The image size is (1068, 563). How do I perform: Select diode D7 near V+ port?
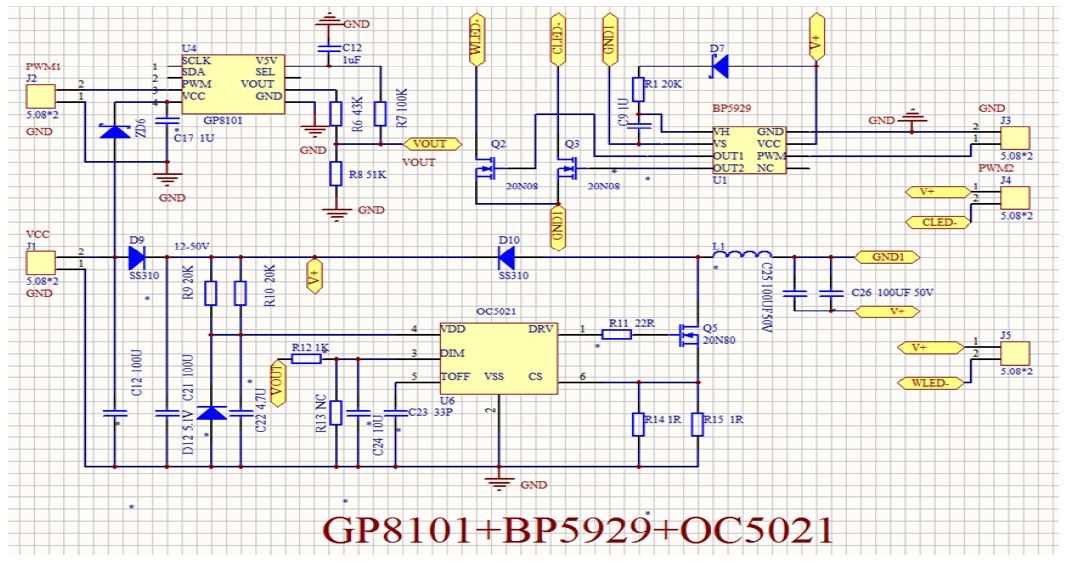[719, 66]
